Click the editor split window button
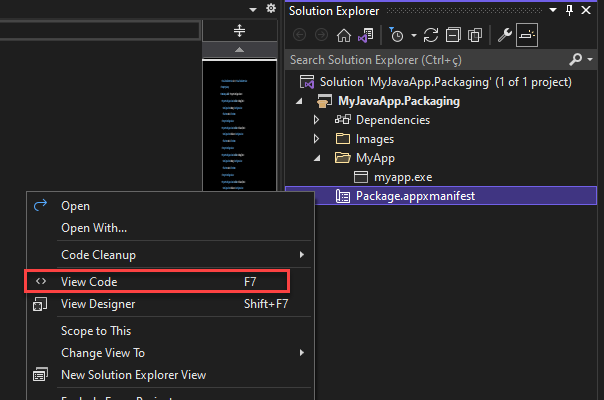The image size is (604, 400). (x=240, y=30)
